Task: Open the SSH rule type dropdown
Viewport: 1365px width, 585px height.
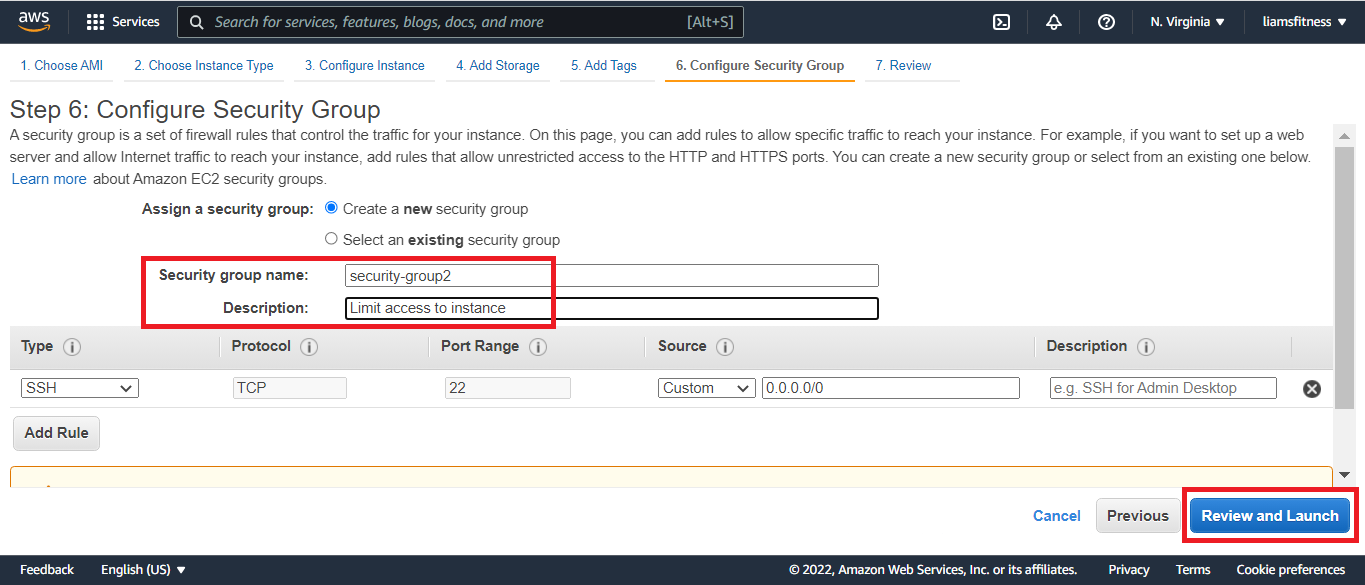Action: coord(80,388)
